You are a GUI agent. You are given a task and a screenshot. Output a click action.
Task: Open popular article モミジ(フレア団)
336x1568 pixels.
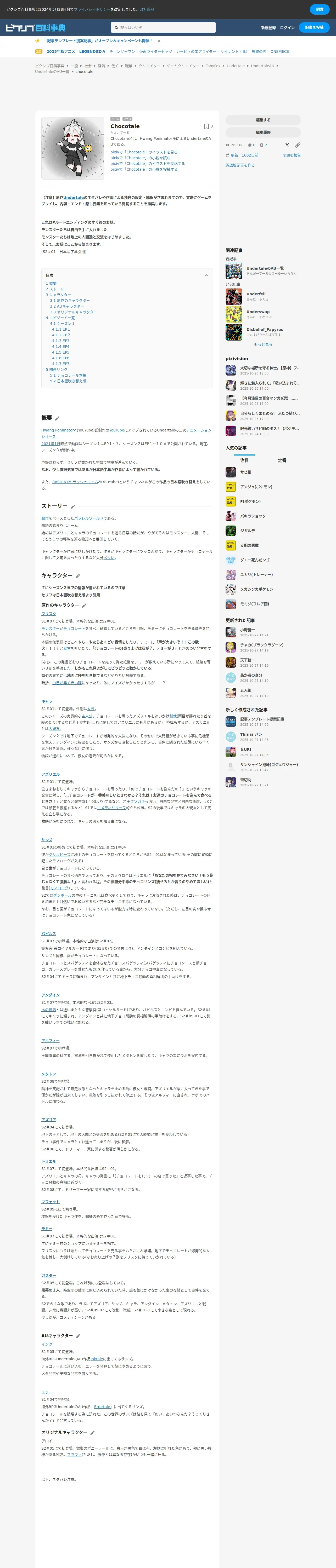[x=254, y=604]
